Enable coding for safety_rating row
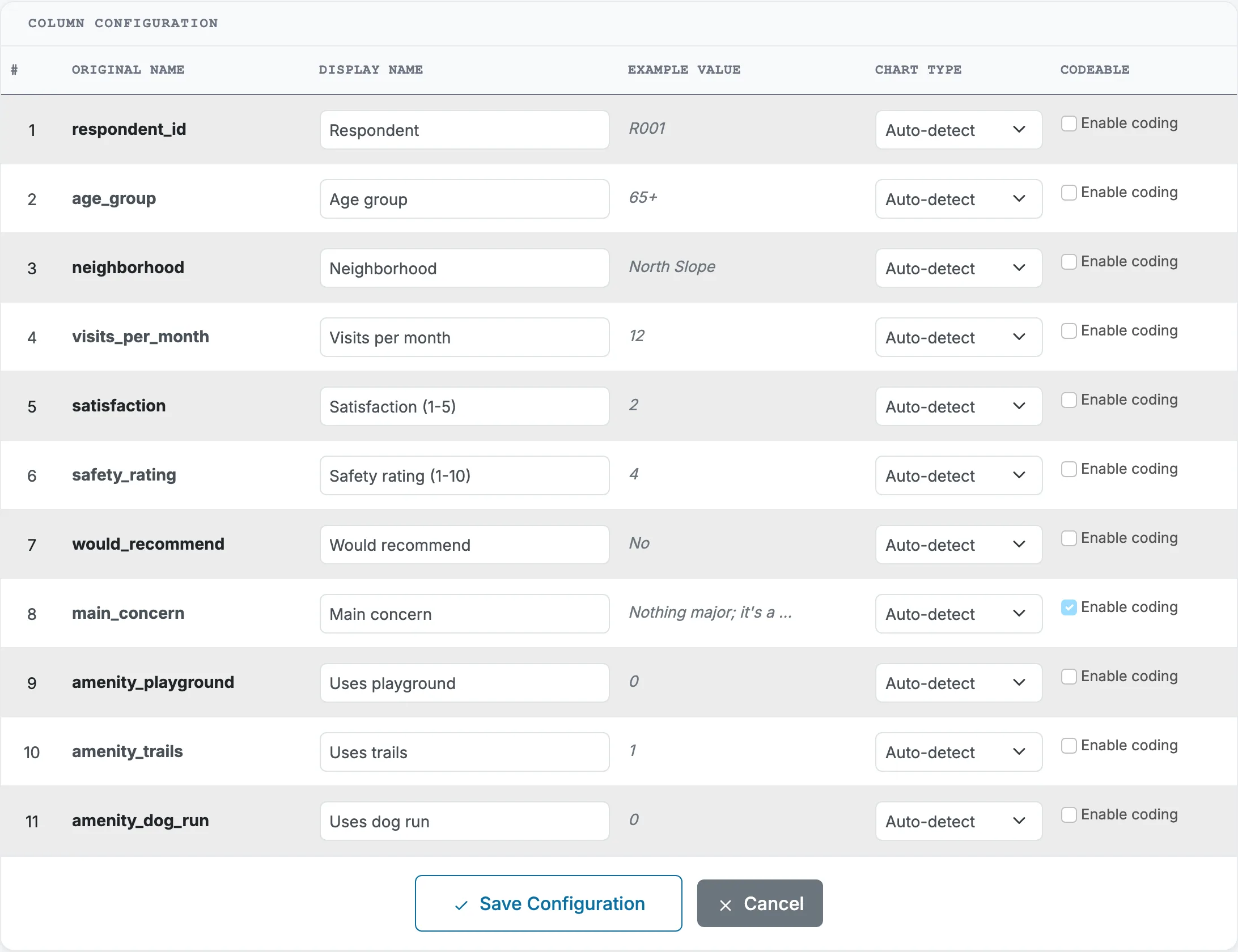The width and height of the screenshot is (1238, 952). pyautogui.click(x=1069, y=469)
